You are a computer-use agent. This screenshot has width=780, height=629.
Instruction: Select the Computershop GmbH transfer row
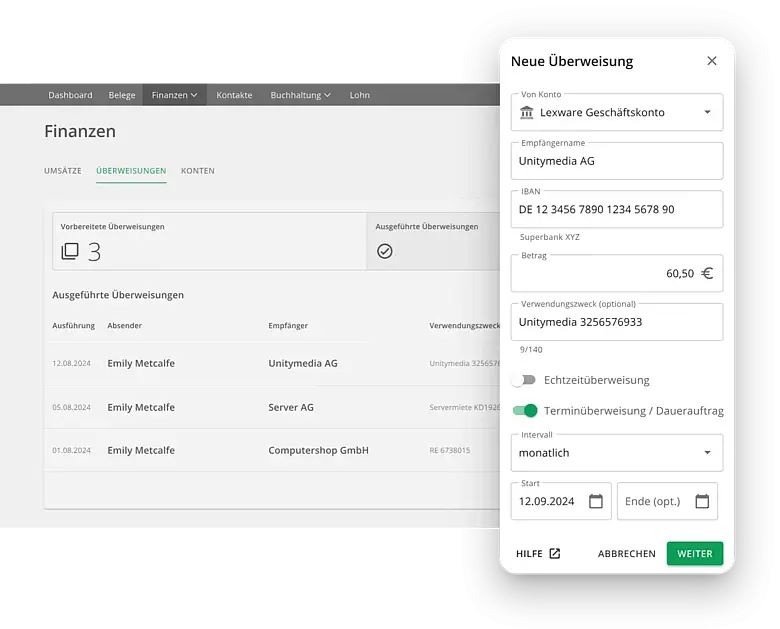(x=272, y=450)
